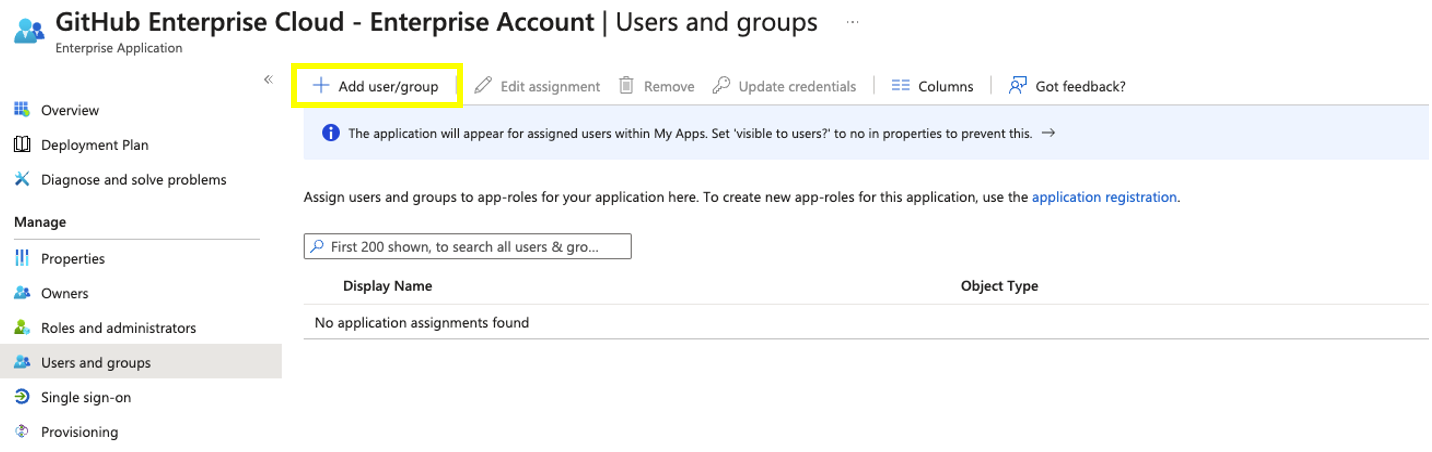This screenshot has height=452, width=1432.
Task: Click the Roles and administrators icon
Action: pyautogui.click(x=22, y=328)
